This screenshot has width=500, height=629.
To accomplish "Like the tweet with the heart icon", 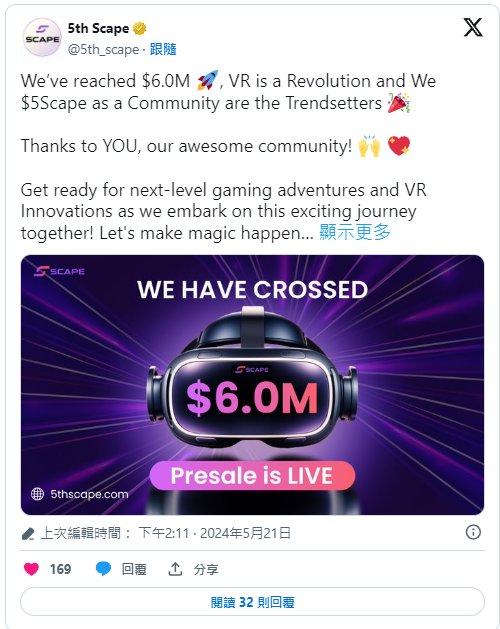I will [x=31, y=569].
